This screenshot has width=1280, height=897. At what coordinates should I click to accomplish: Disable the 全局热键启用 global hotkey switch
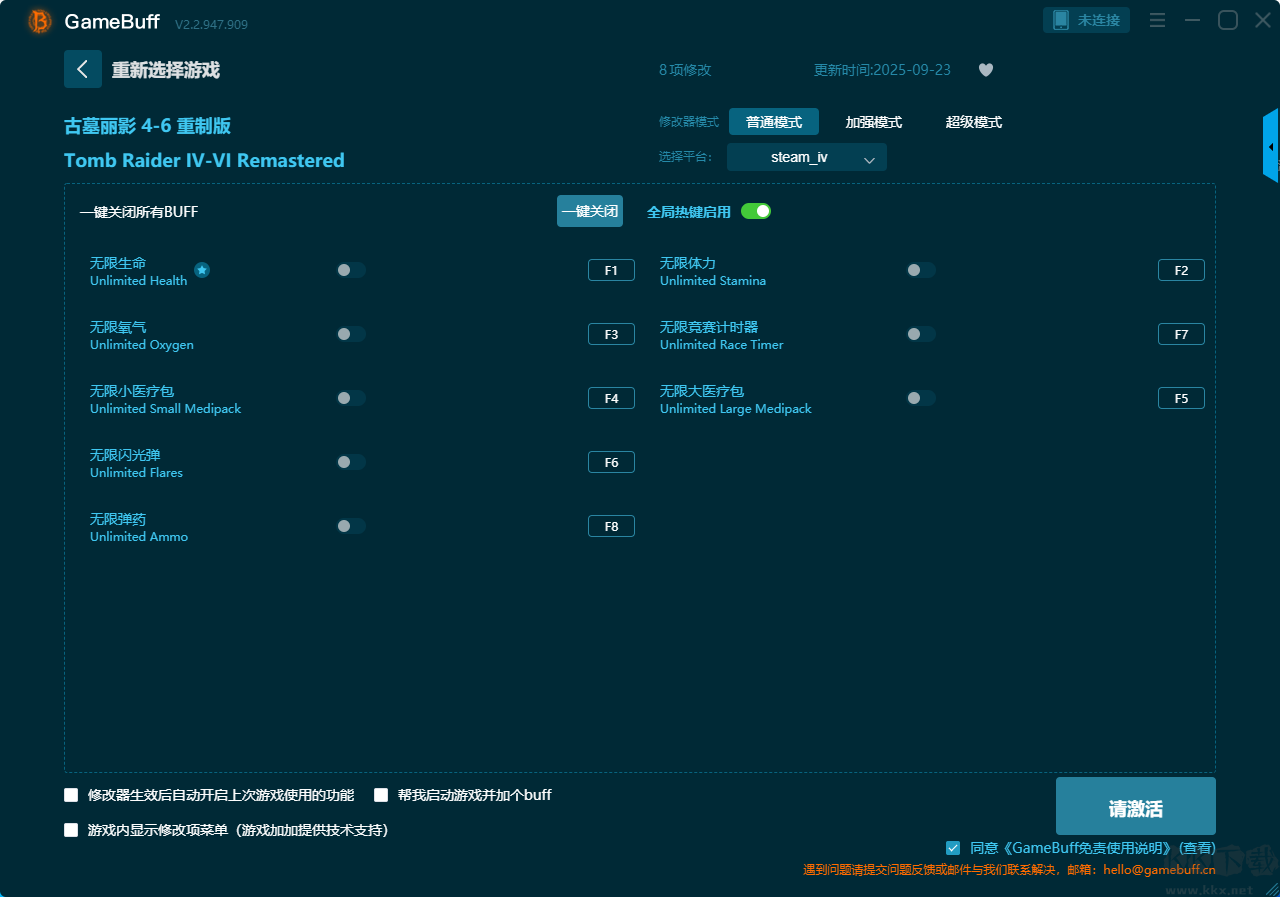(x=756, y=211)
